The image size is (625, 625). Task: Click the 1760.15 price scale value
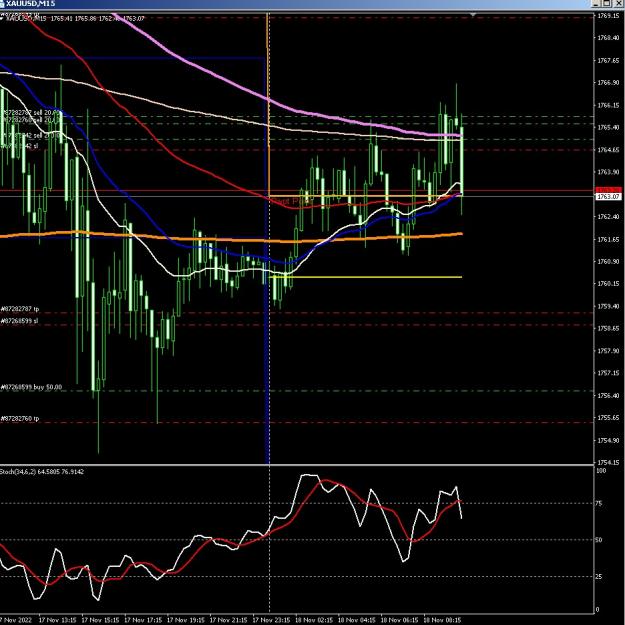608,283
